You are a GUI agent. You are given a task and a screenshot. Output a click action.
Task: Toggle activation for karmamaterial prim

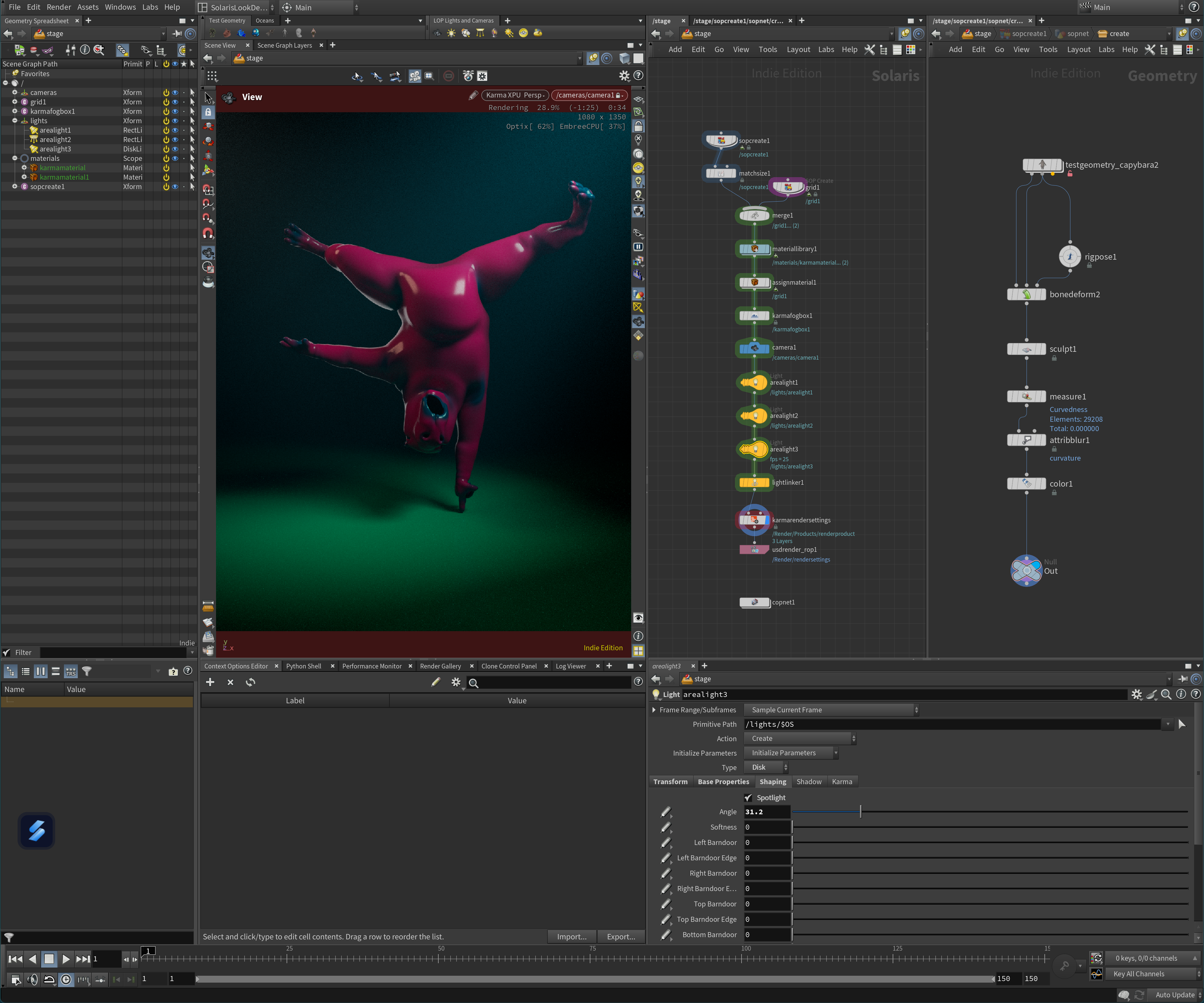(x=166, y=168)
